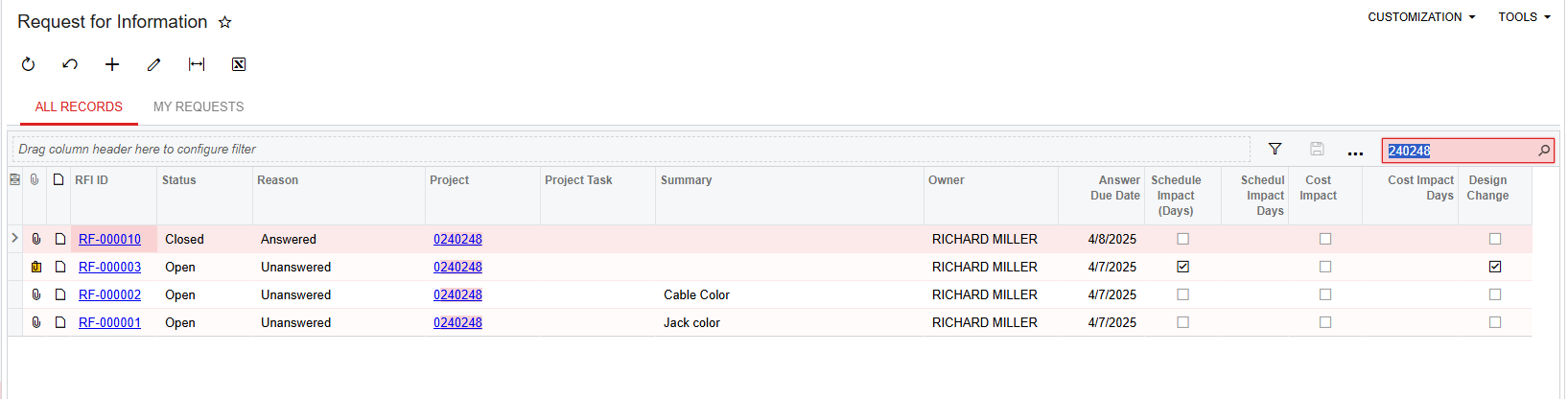Open the grid filter funnel icon

pyautogui.click(x=1275, y=149)
